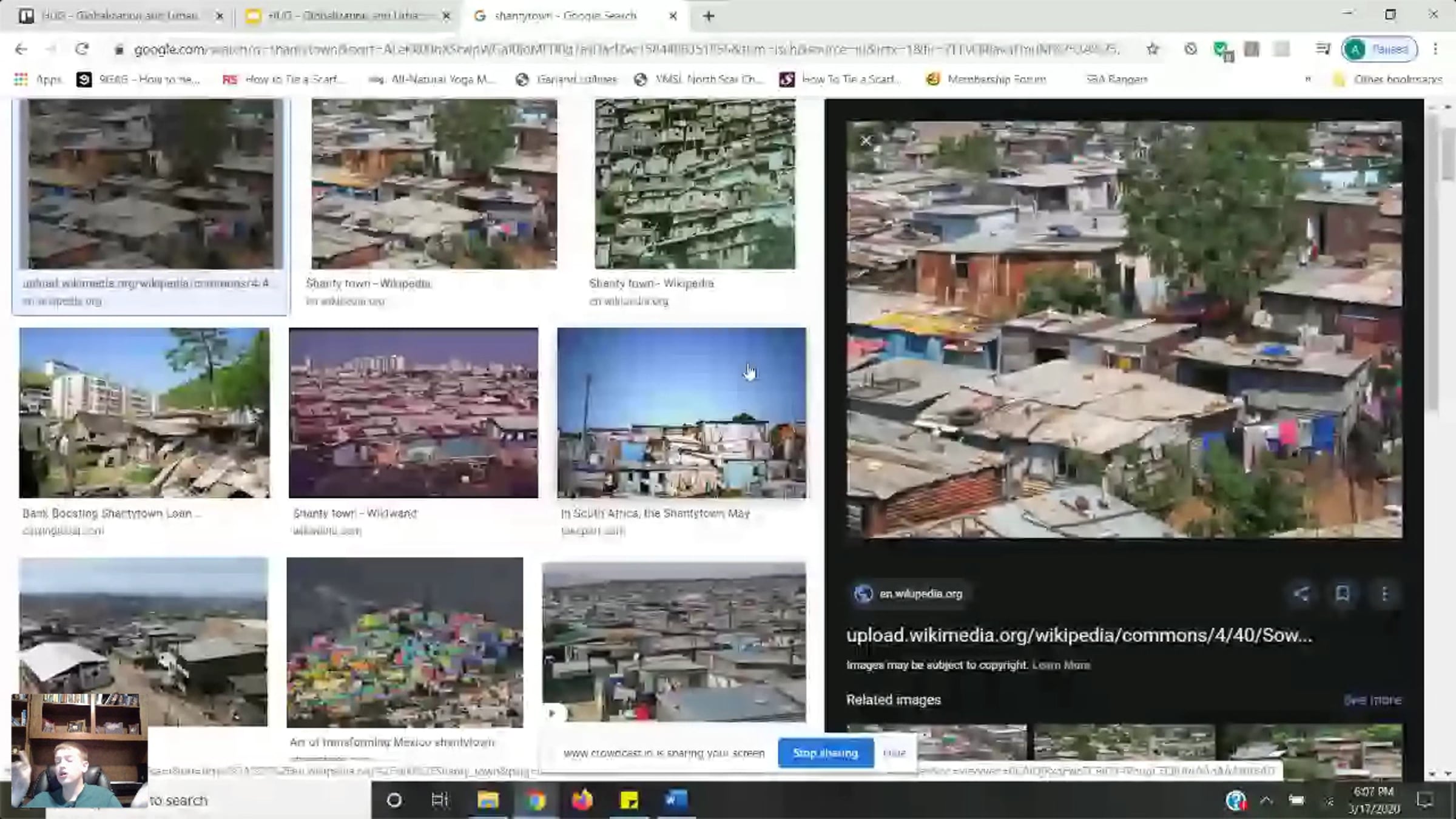Open three-dot options in image panel
The height and width of the screenshot is (819, 1456).
[x=1384, y=593]
